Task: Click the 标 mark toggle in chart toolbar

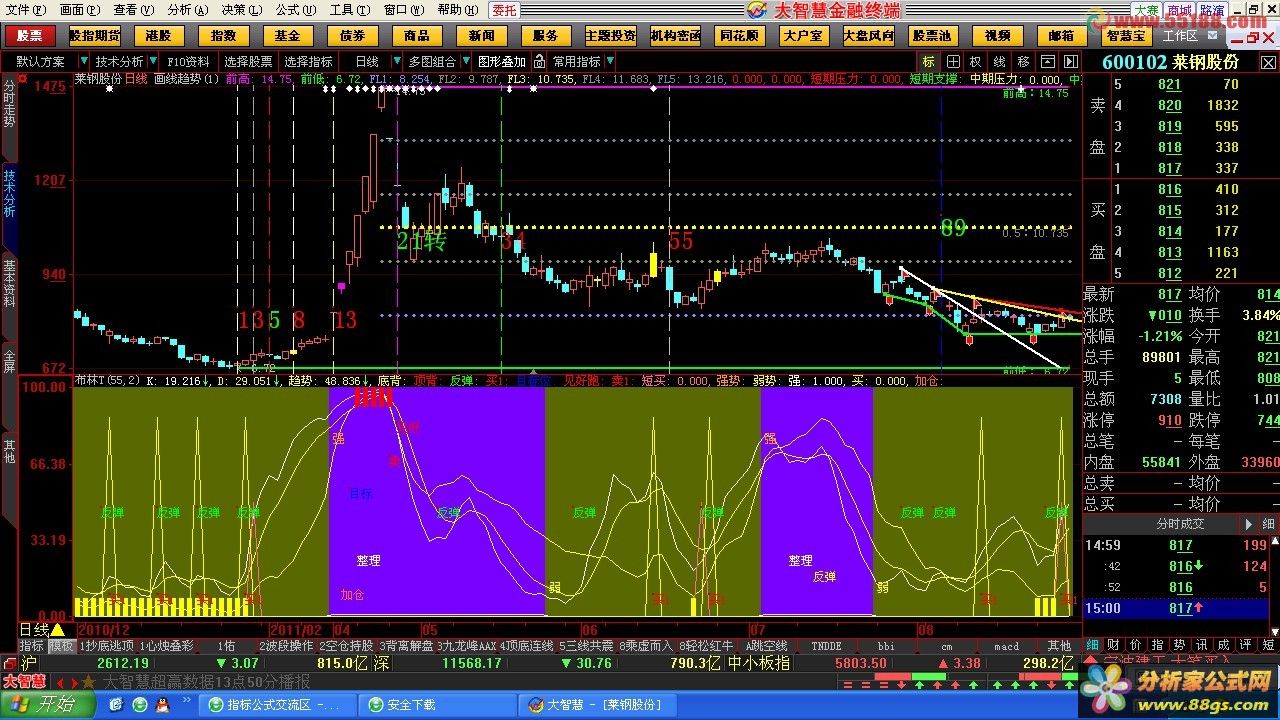Action: coord(930,62)
